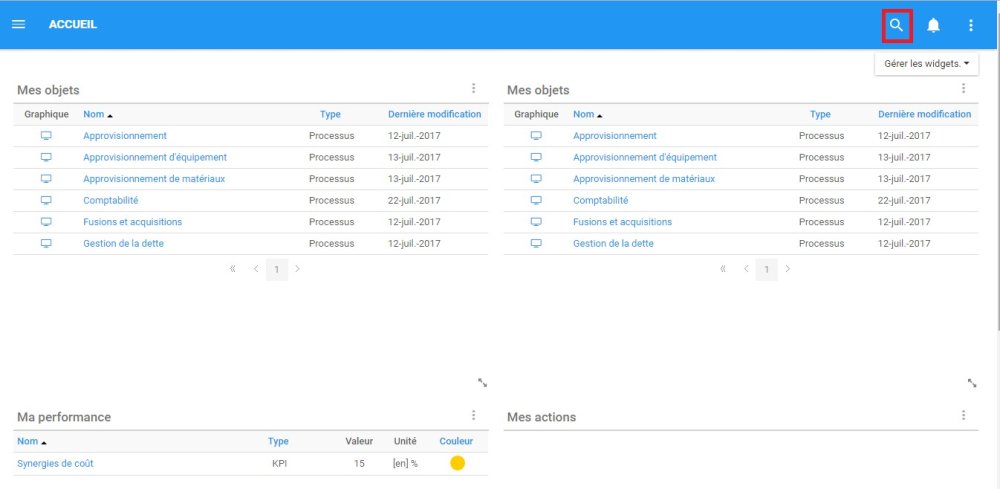The width and height of the screenshot is (1000, 489).
Task: Open Synergies de coût KPI link
Action: (55, 463)
